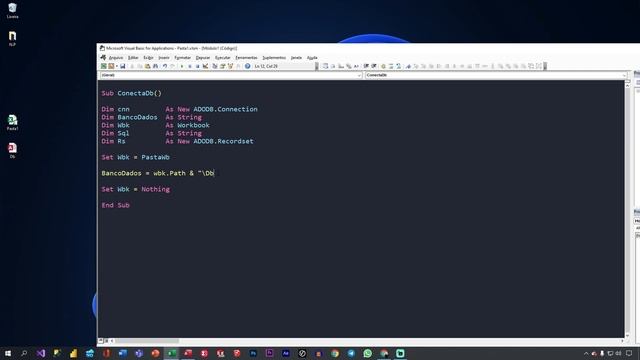Open the Janela menu
Image resolution: width=640 pixels, height=360 pixels.
[x=296, y=58]
